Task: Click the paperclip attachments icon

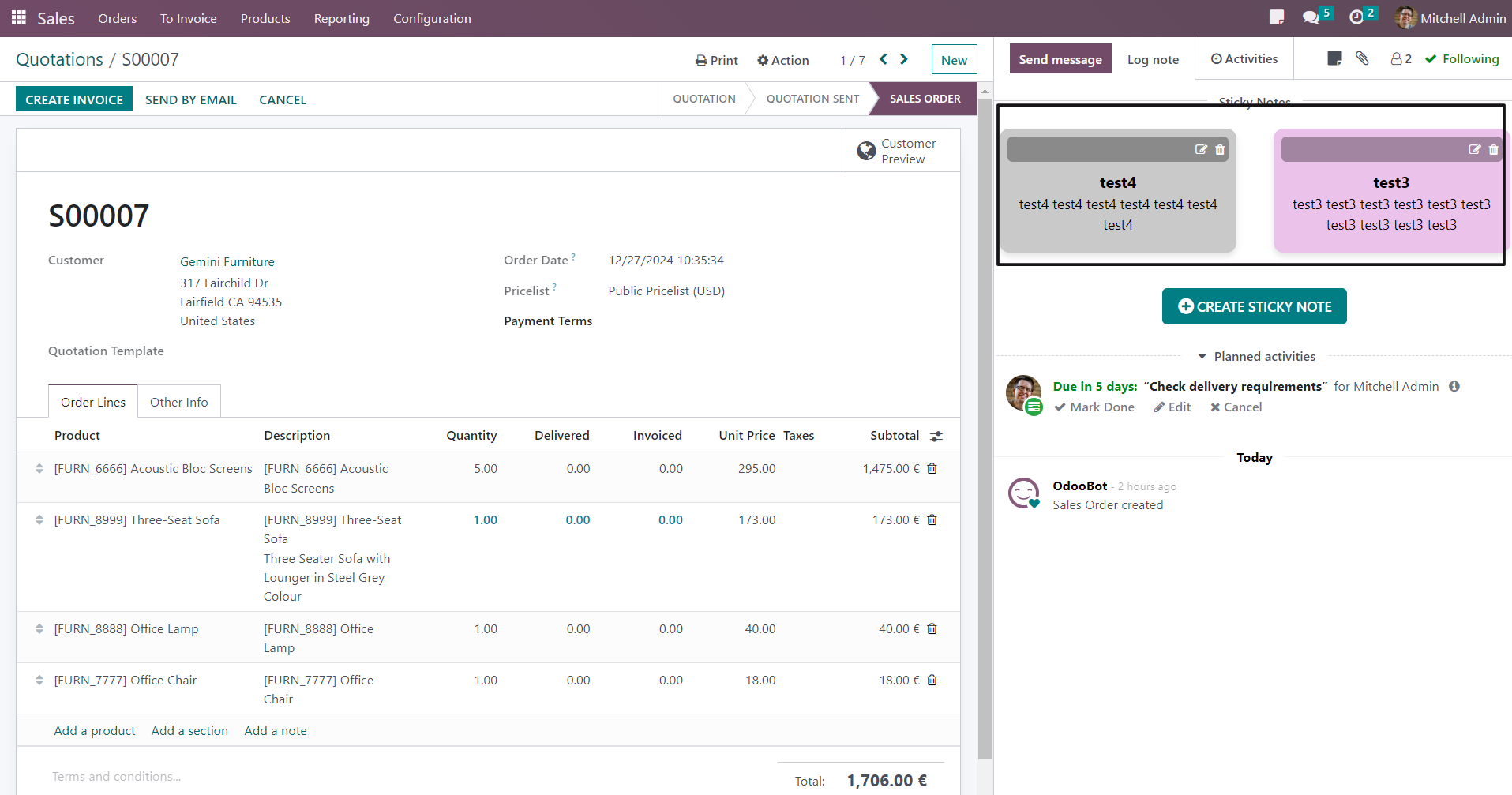Action: [x=1362, y=58]
